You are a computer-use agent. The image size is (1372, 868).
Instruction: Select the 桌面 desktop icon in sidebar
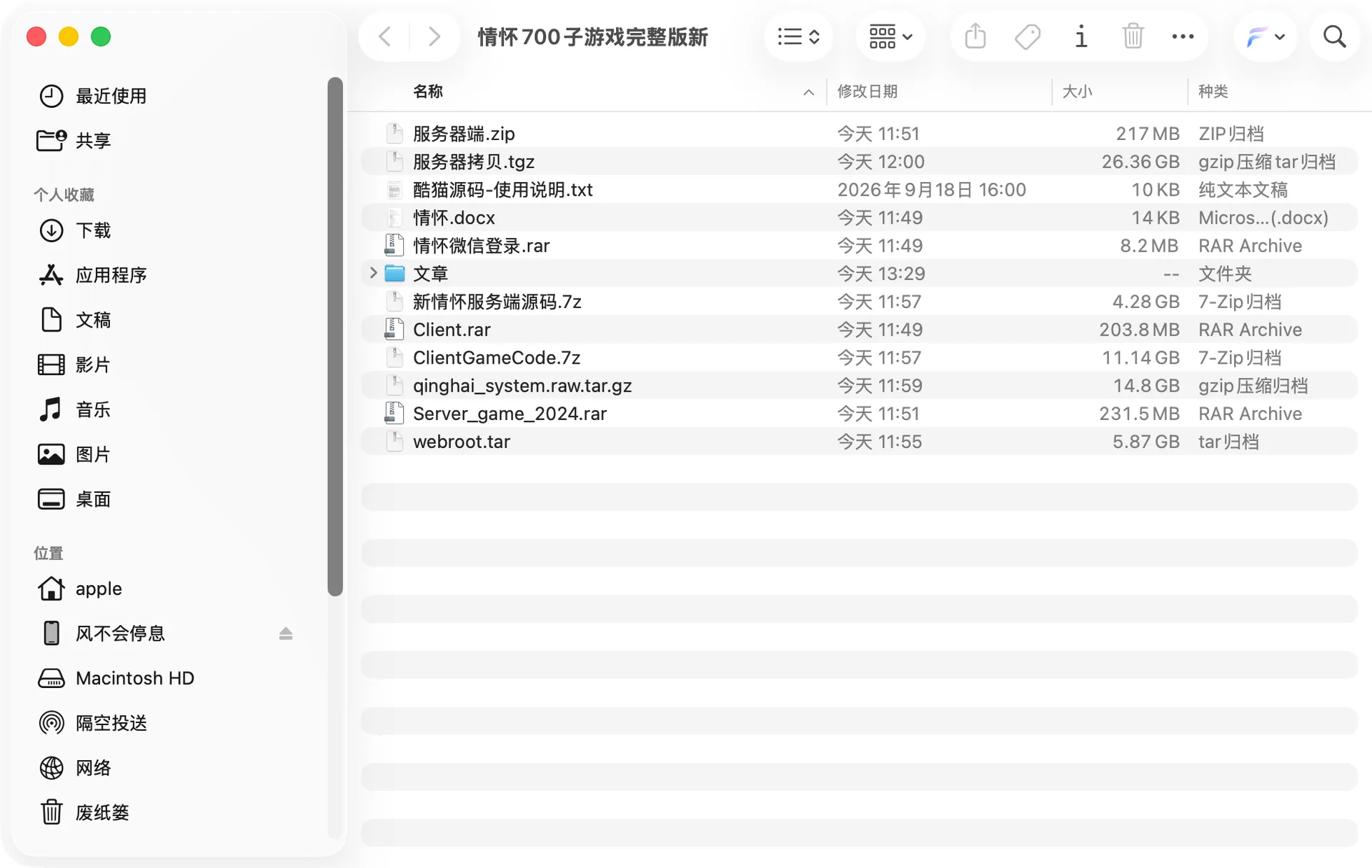pos(51,499)
